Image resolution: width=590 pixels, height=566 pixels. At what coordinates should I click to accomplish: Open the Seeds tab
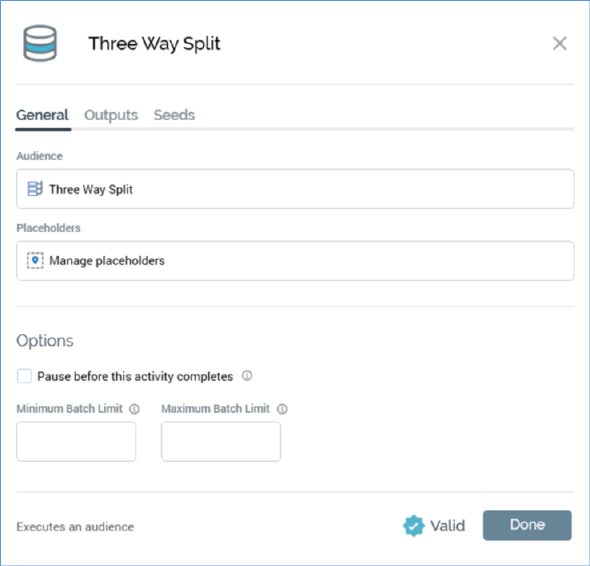tap(174, 115)
